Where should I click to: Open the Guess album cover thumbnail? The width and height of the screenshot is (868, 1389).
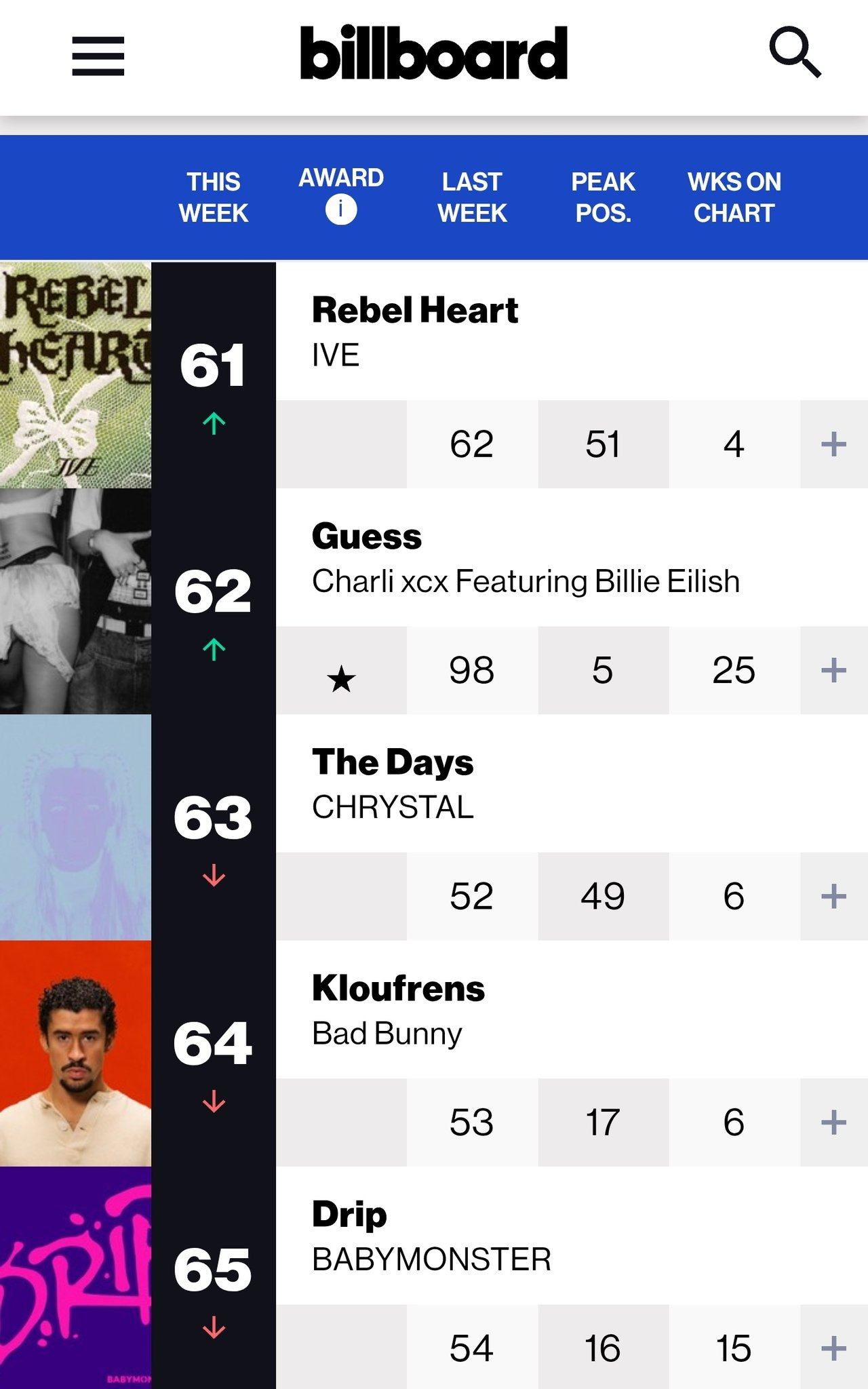click(x=75, y=601)
